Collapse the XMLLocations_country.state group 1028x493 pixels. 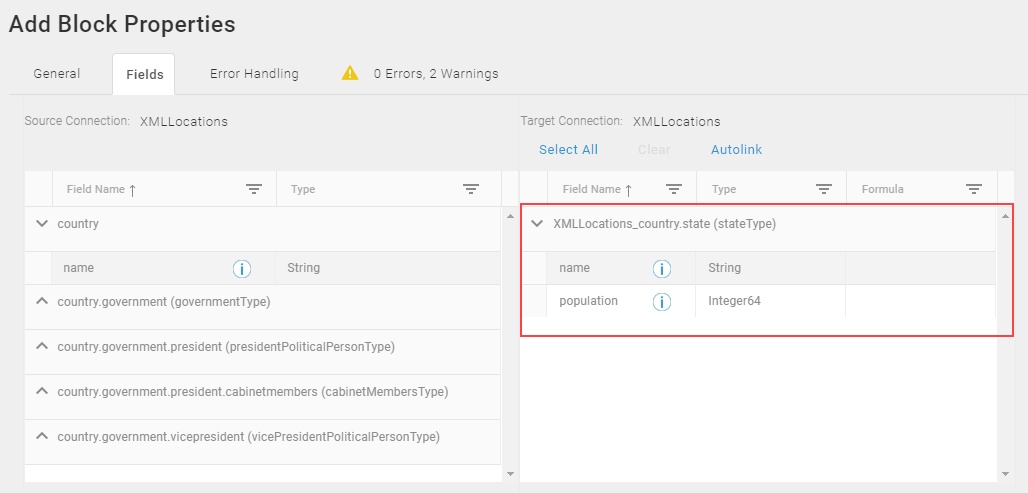pyautogui.click(x=537, y=224)
